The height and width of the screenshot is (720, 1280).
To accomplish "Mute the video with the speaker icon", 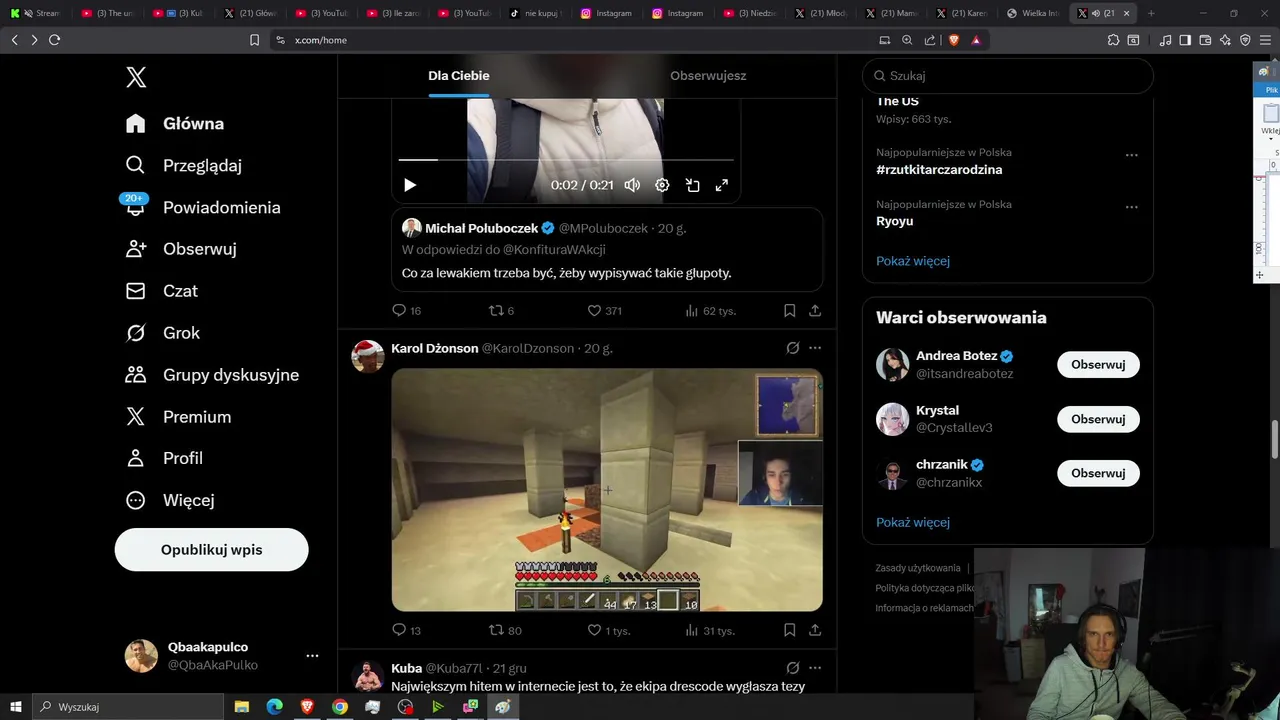I will 632,185.
